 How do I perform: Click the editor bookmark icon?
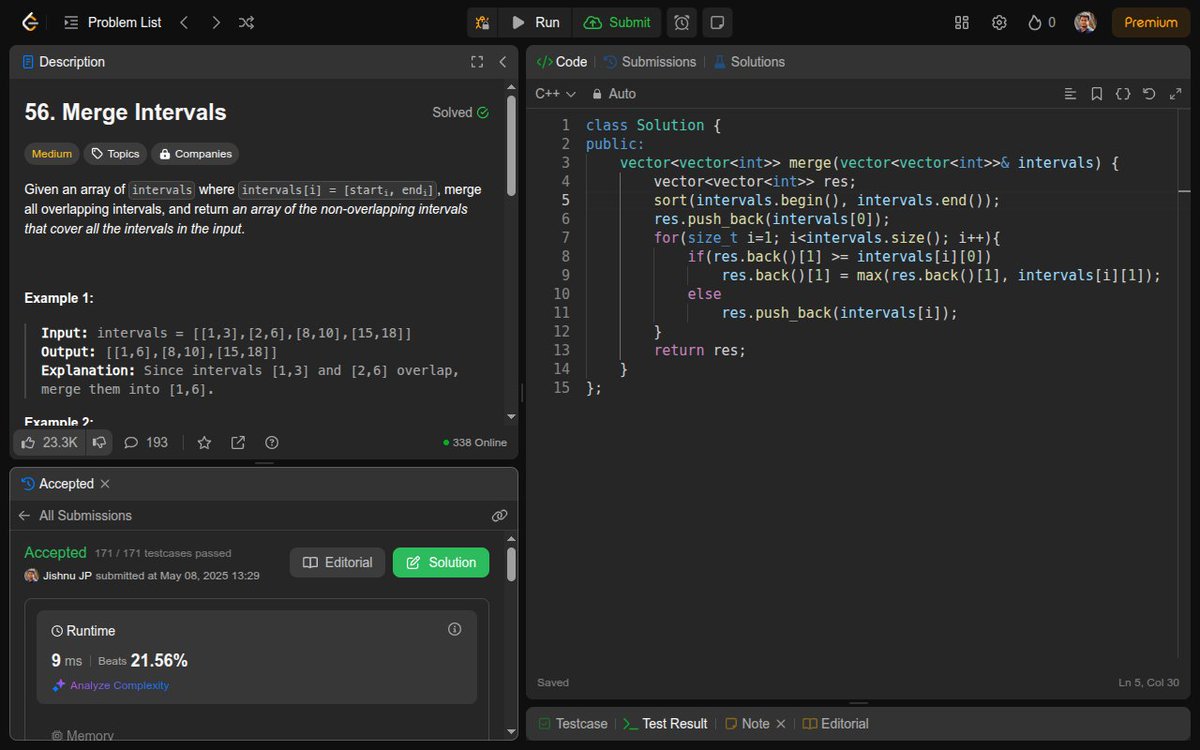coord(1097,94)
